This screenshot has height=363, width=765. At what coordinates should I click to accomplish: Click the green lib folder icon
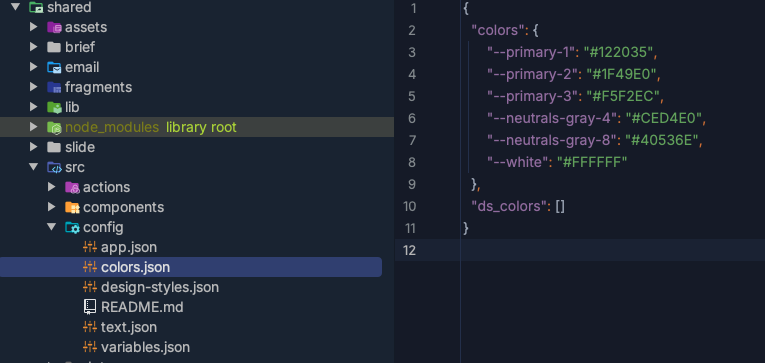pyautogui.click(x=54, y=107)
